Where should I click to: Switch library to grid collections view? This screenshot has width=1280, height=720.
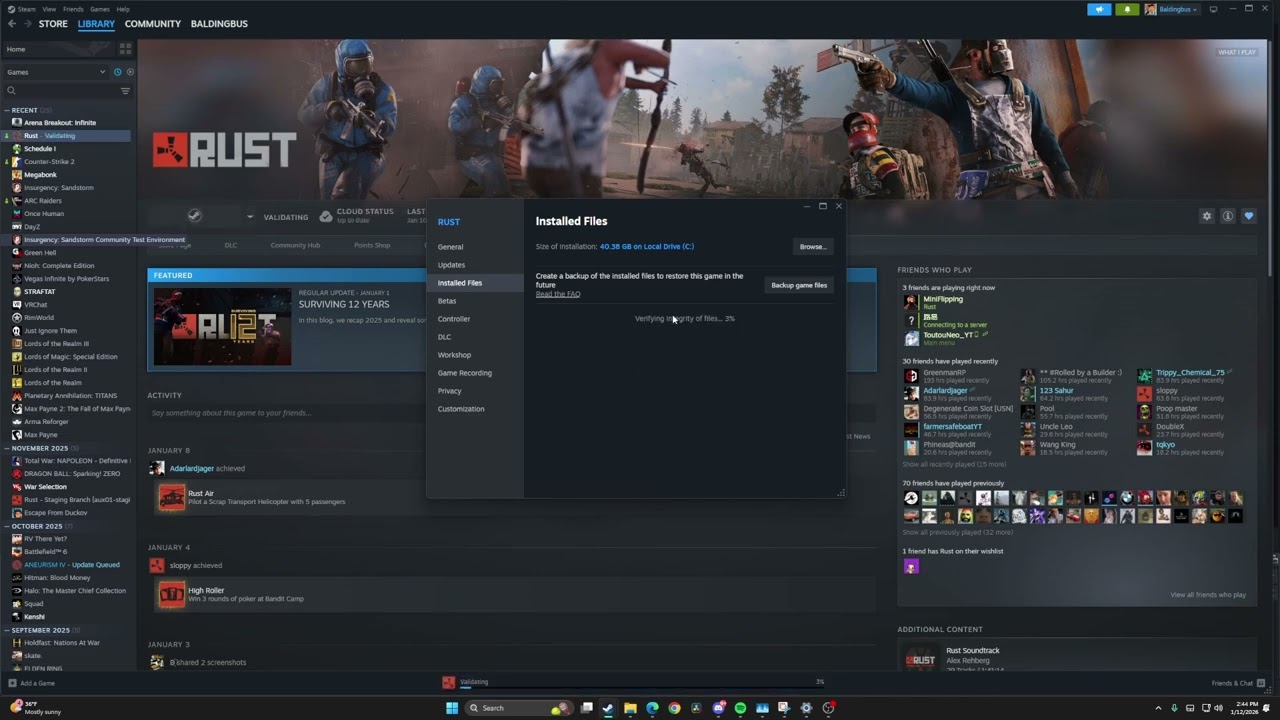click(125, 48)
